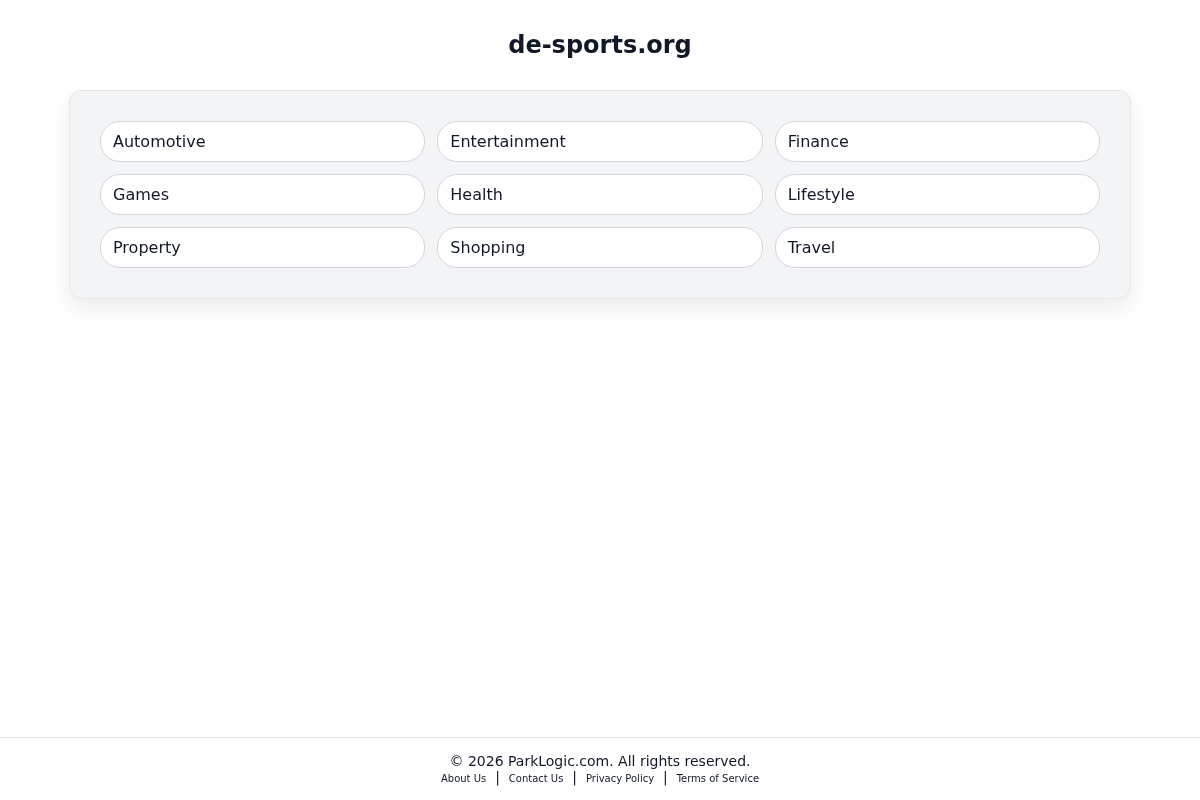The width and height of the screenshot is (1200, 800).
Task: Click the Contact Us footer link
Action: [x=535, y=778]
